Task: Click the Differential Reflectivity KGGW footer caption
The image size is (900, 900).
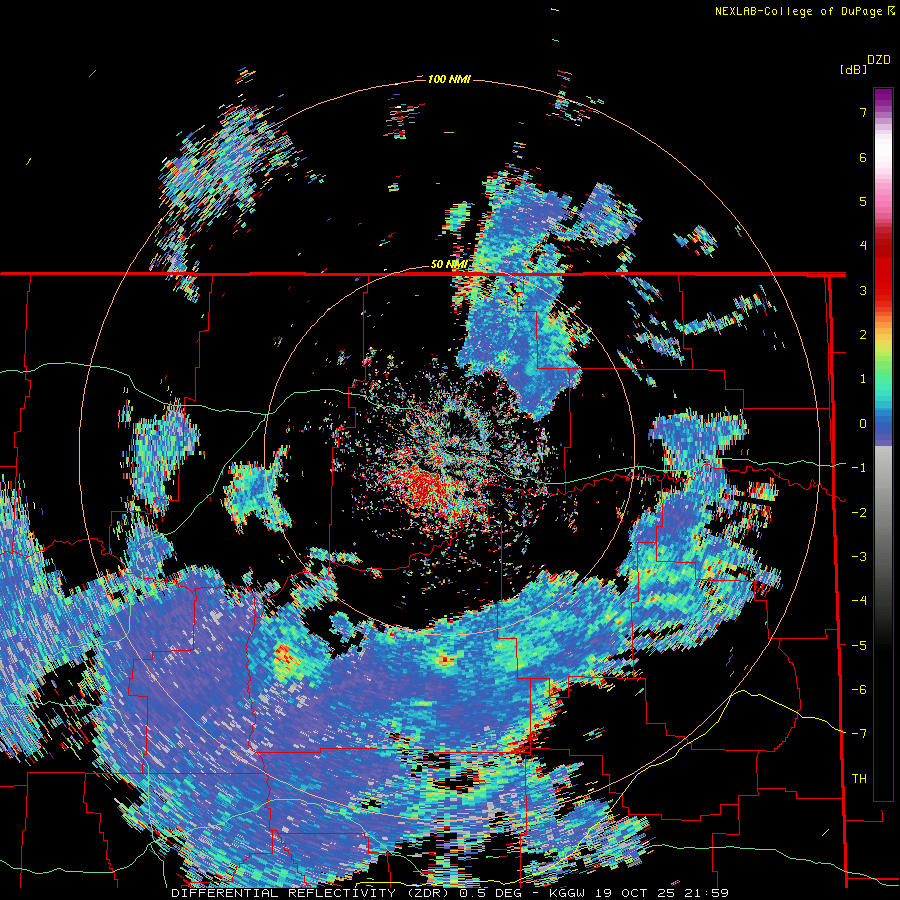Action: click(x=450, y=893)
